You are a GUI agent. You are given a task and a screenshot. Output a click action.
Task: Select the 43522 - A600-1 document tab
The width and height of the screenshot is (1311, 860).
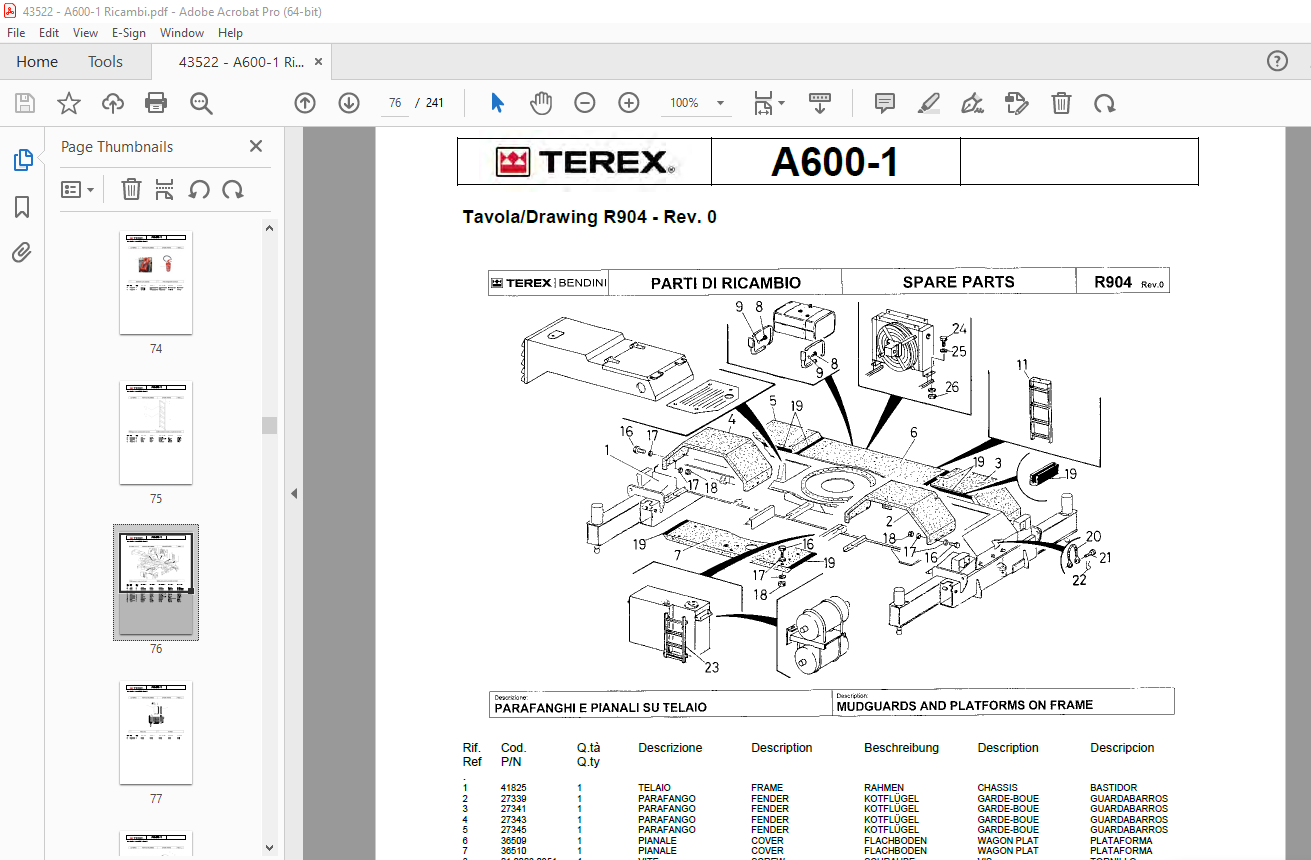click(x=241, y=61)
